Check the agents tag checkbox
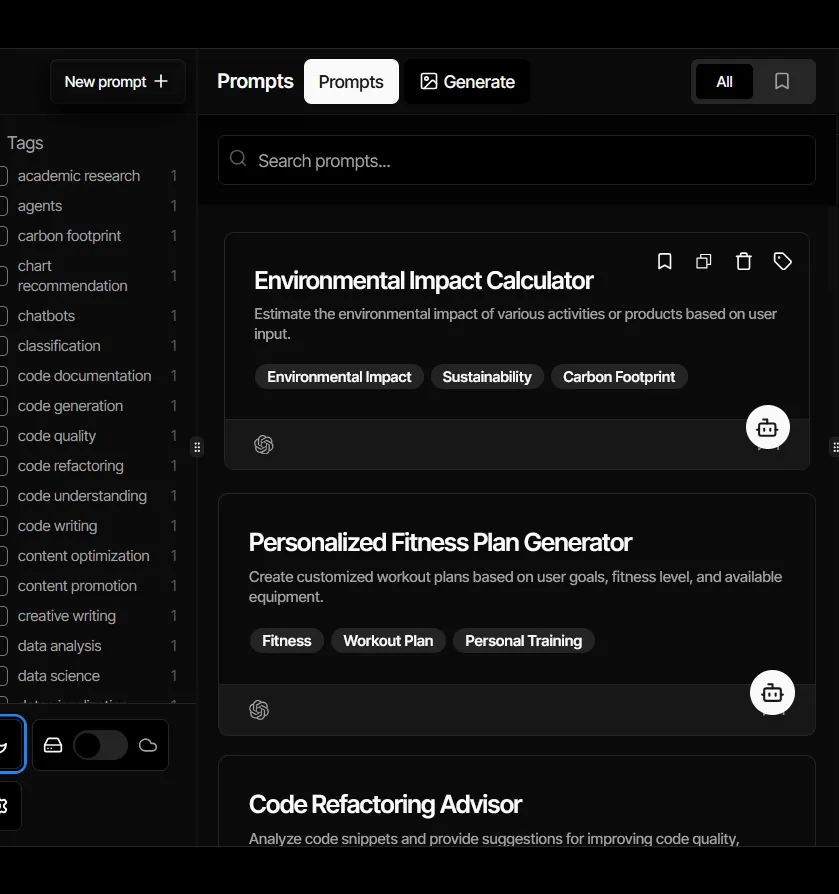Screen dimensions: 839x894 (x=3, y=206)
